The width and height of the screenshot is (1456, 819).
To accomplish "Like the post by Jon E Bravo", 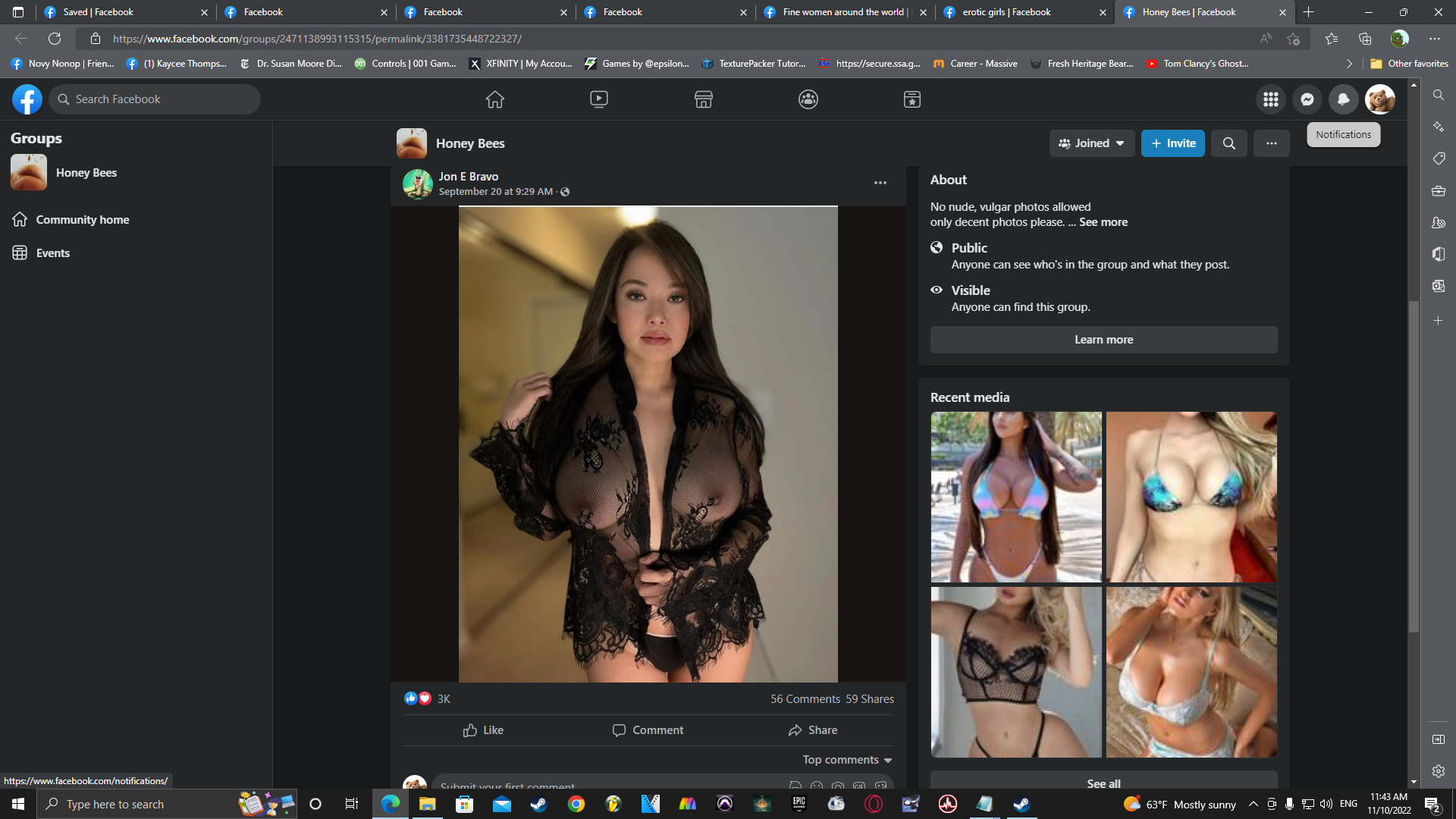I will 483,730.
